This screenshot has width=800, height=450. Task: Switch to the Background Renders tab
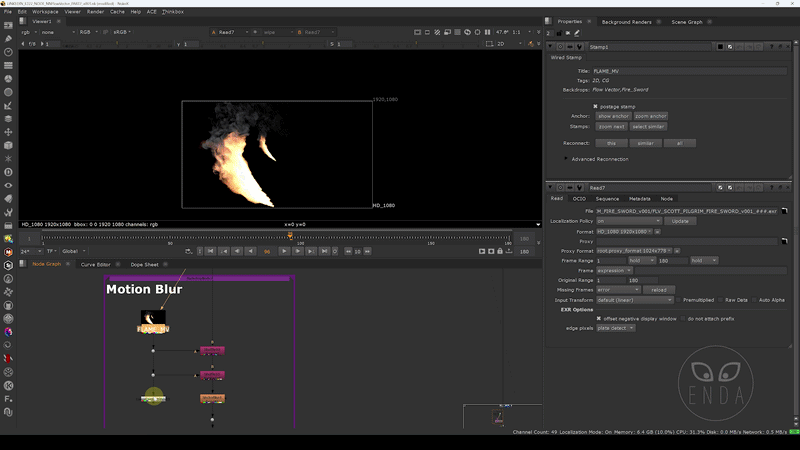coord(627,22)
